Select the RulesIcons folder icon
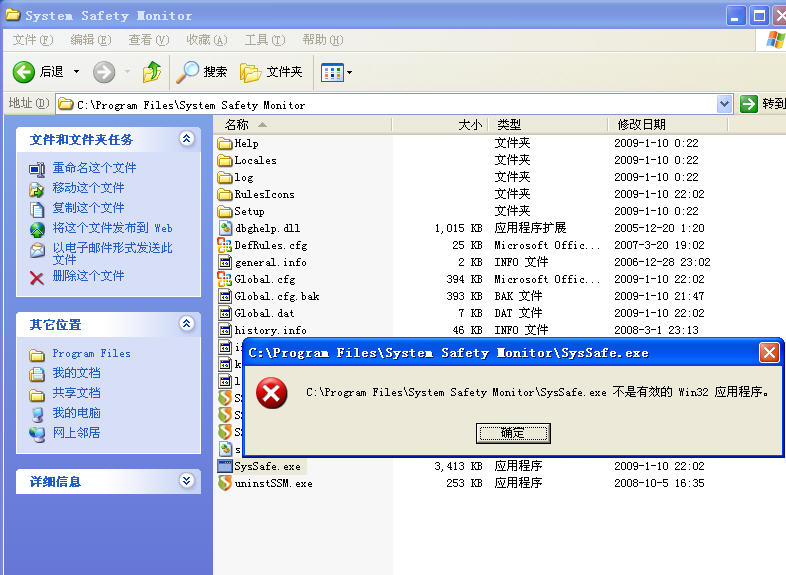 pos(225,195)
